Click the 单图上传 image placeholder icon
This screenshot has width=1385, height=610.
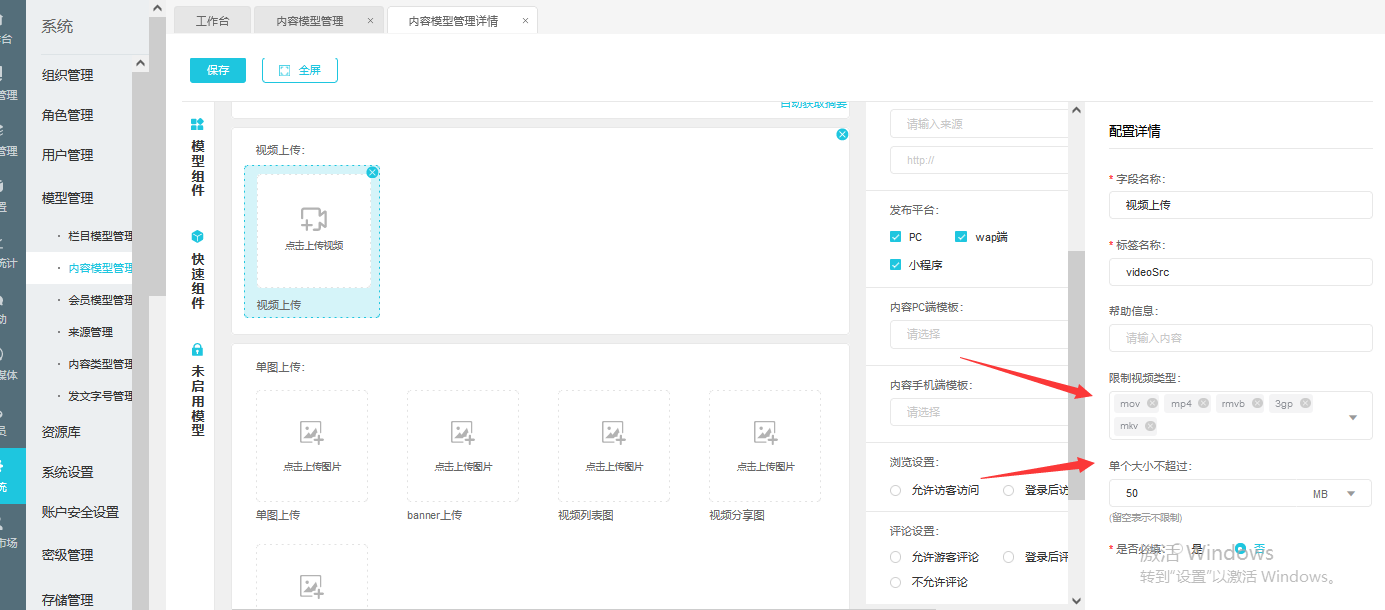click(x=311, y=432)
